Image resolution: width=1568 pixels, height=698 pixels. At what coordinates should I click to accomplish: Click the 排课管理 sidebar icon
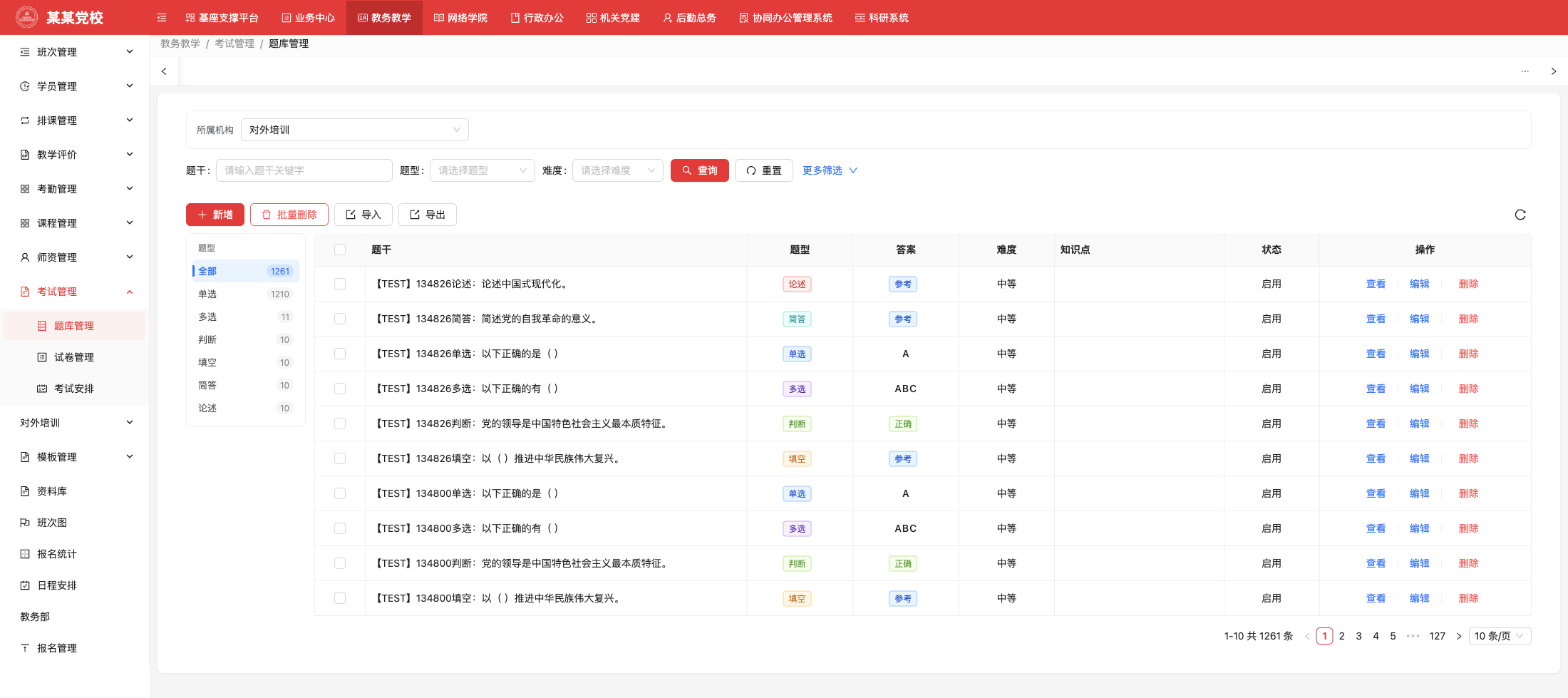tap(25, 120)
